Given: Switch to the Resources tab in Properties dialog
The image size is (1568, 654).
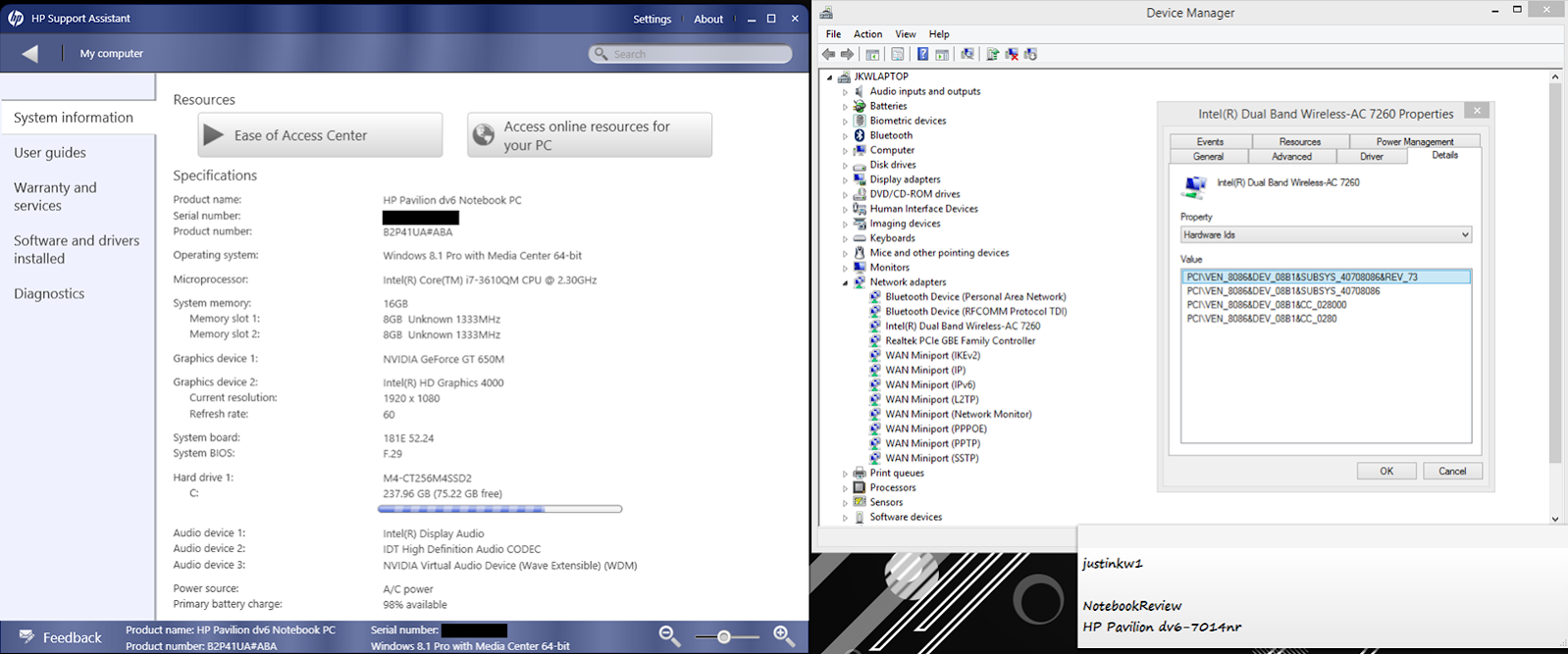Looking at the screenshot, I should point(1299,142).
